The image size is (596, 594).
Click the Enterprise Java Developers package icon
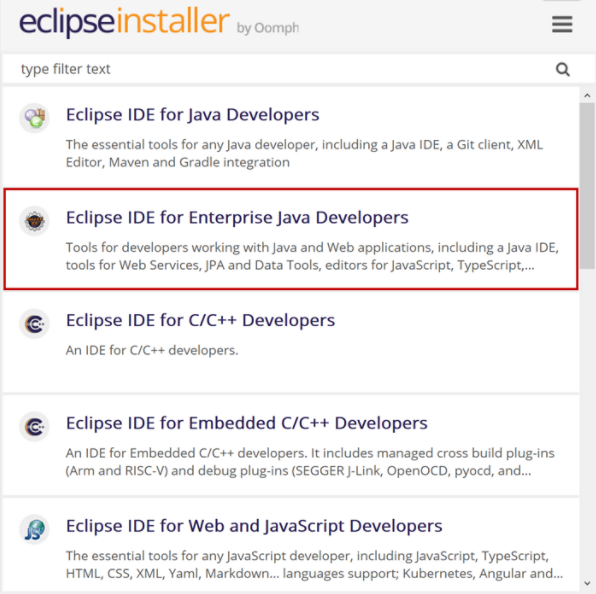coord(35,221)
